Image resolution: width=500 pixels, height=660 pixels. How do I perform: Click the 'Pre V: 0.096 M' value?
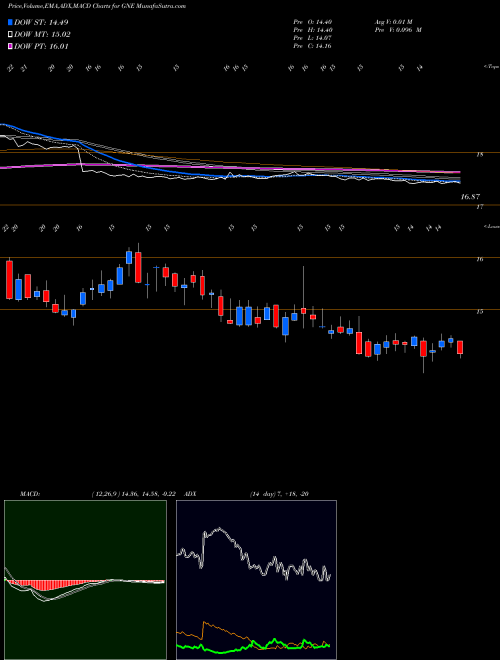coord(400,30)
